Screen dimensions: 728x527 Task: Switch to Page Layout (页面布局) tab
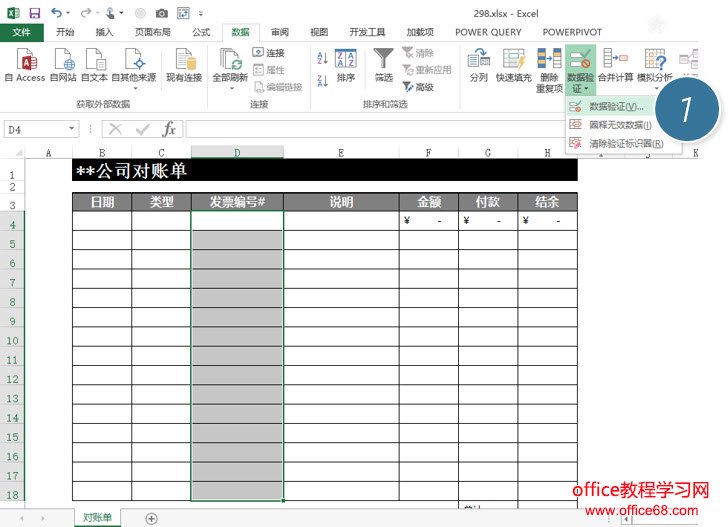[153, 32]
